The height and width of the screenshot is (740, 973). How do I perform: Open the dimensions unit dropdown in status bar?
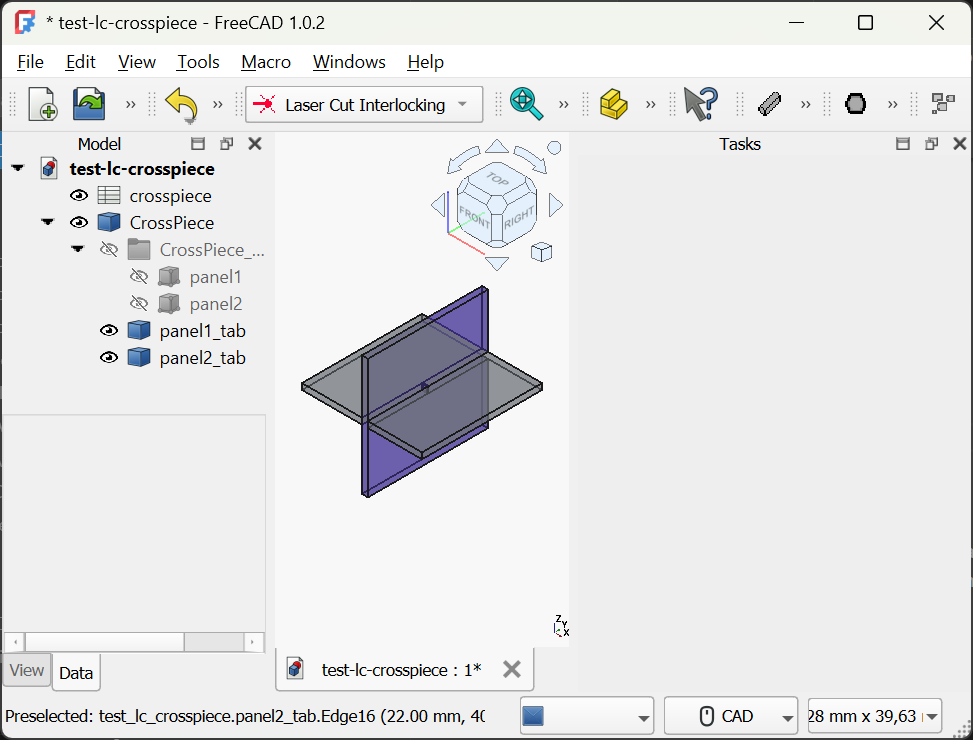point(874,716)
